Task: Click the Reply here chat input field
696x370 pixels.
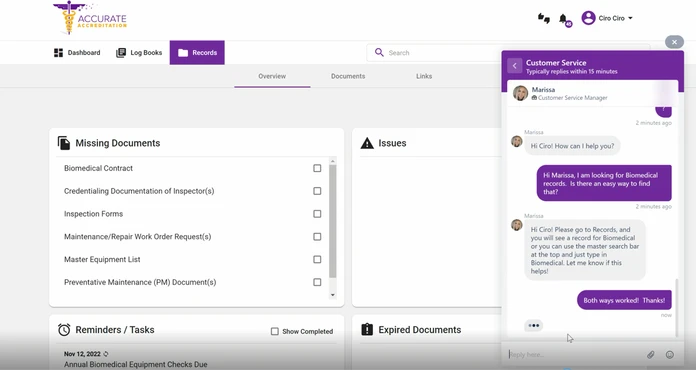Action: point(574,354)
